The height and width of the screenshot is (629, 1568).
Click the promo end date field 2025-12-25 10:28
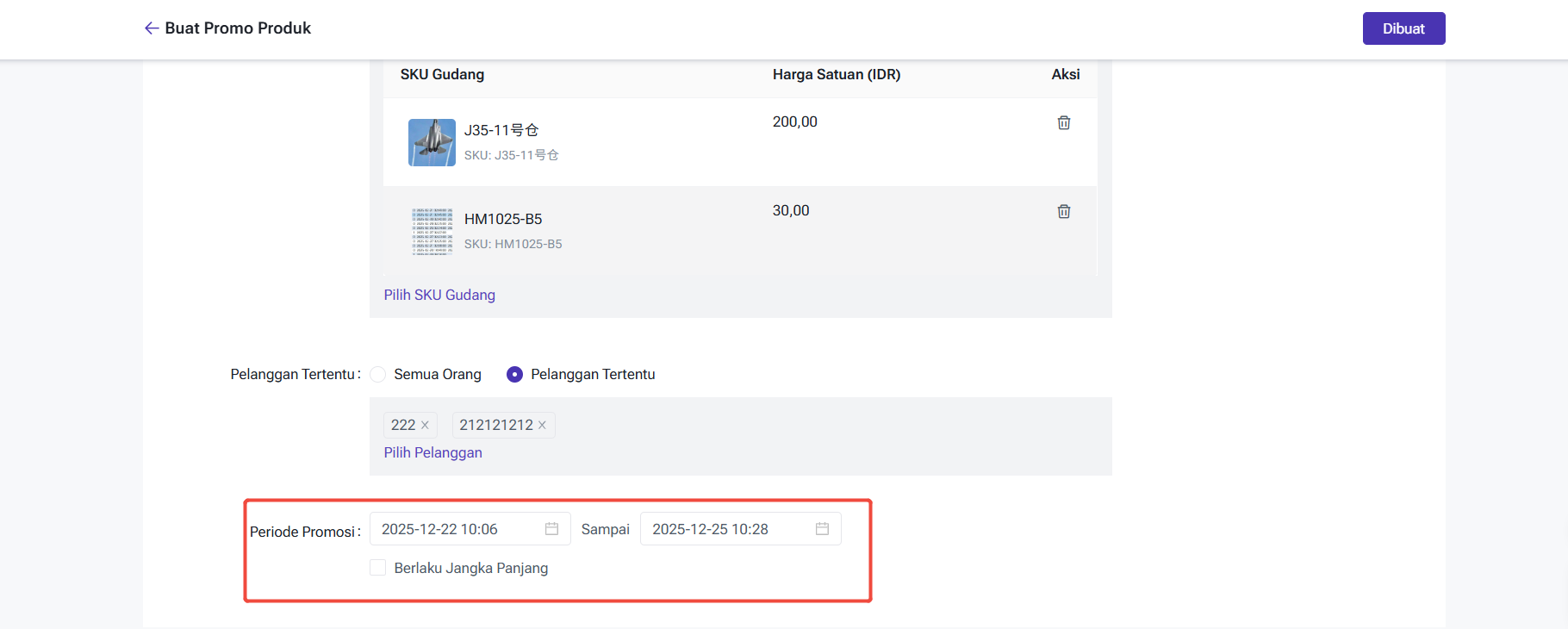pyautogui.click(x=724, y=529)
